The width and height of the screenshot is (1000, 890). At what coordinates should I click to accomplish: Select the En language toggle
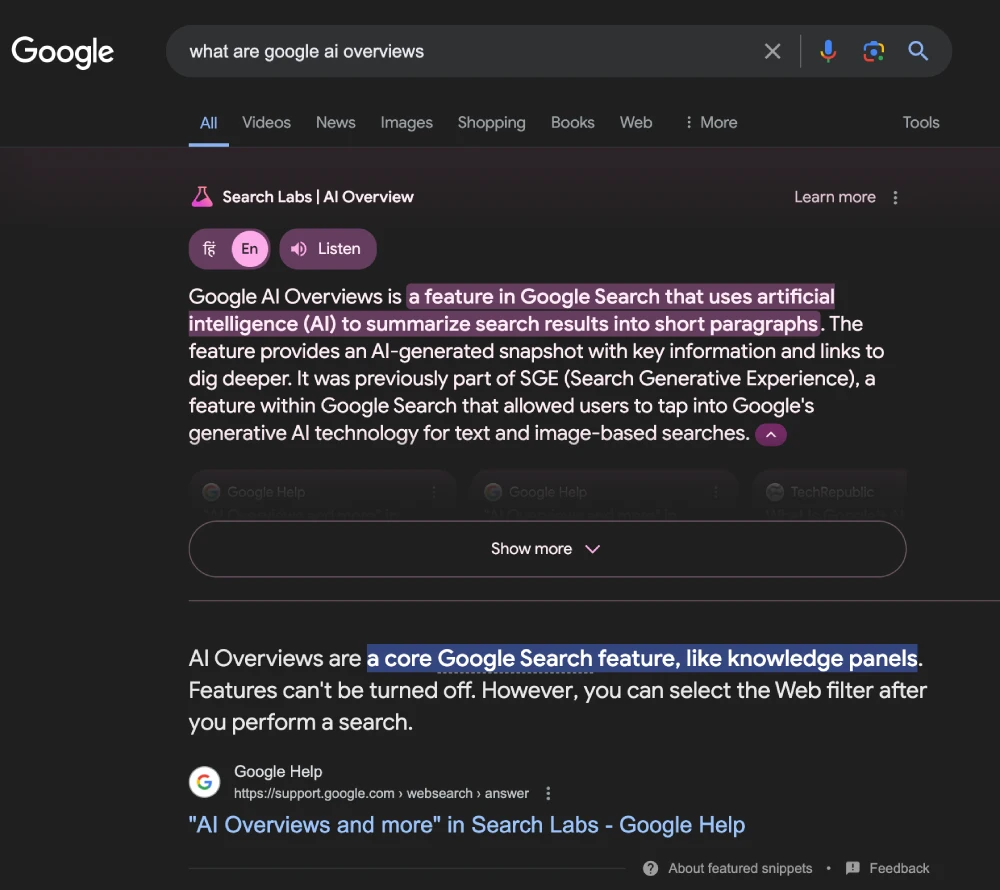pos(250,249)
